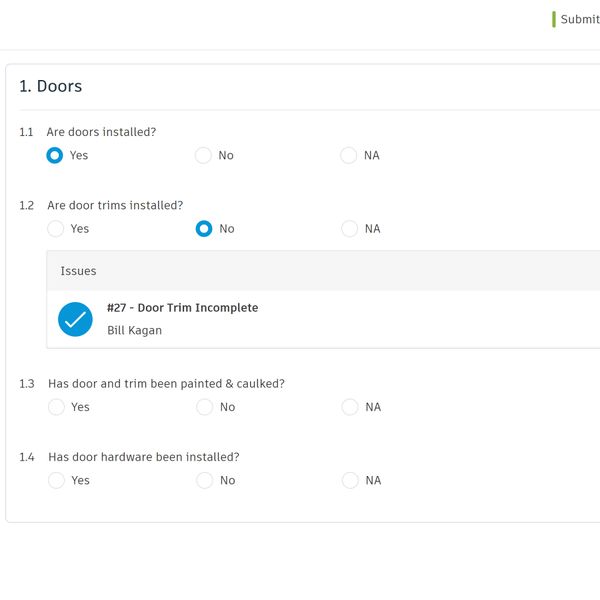Click question text 'Has door hardware been installed?'
The height and width of the screenshot is (600, 600).
tap(143, 457)
